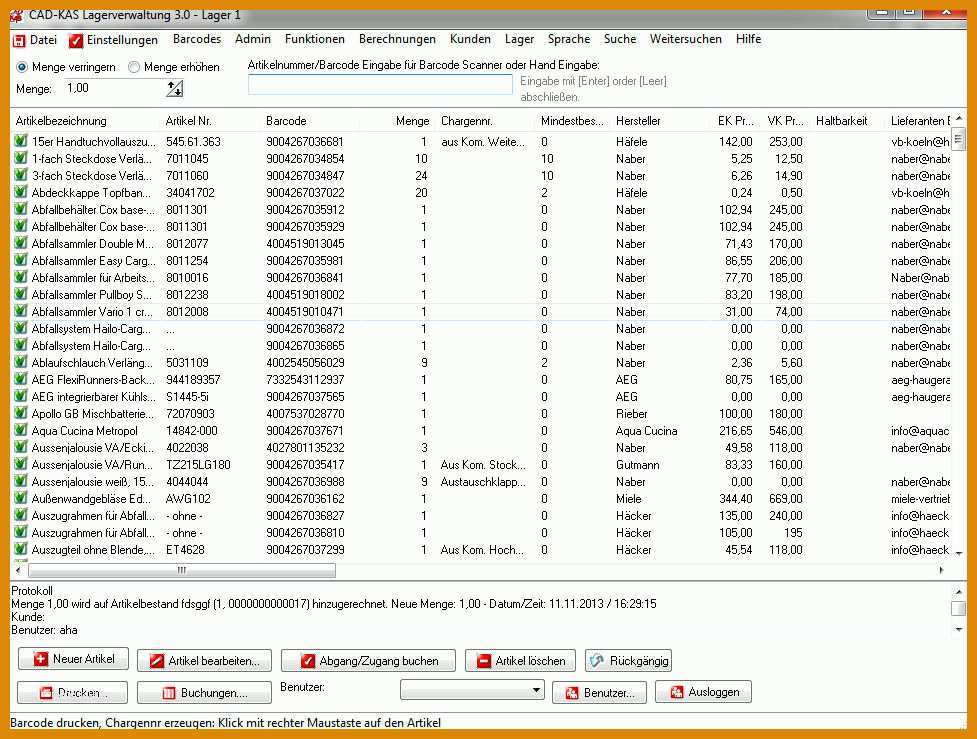
Task: Click the quantity sort arrow icon beside Menge
Action: 174,88
